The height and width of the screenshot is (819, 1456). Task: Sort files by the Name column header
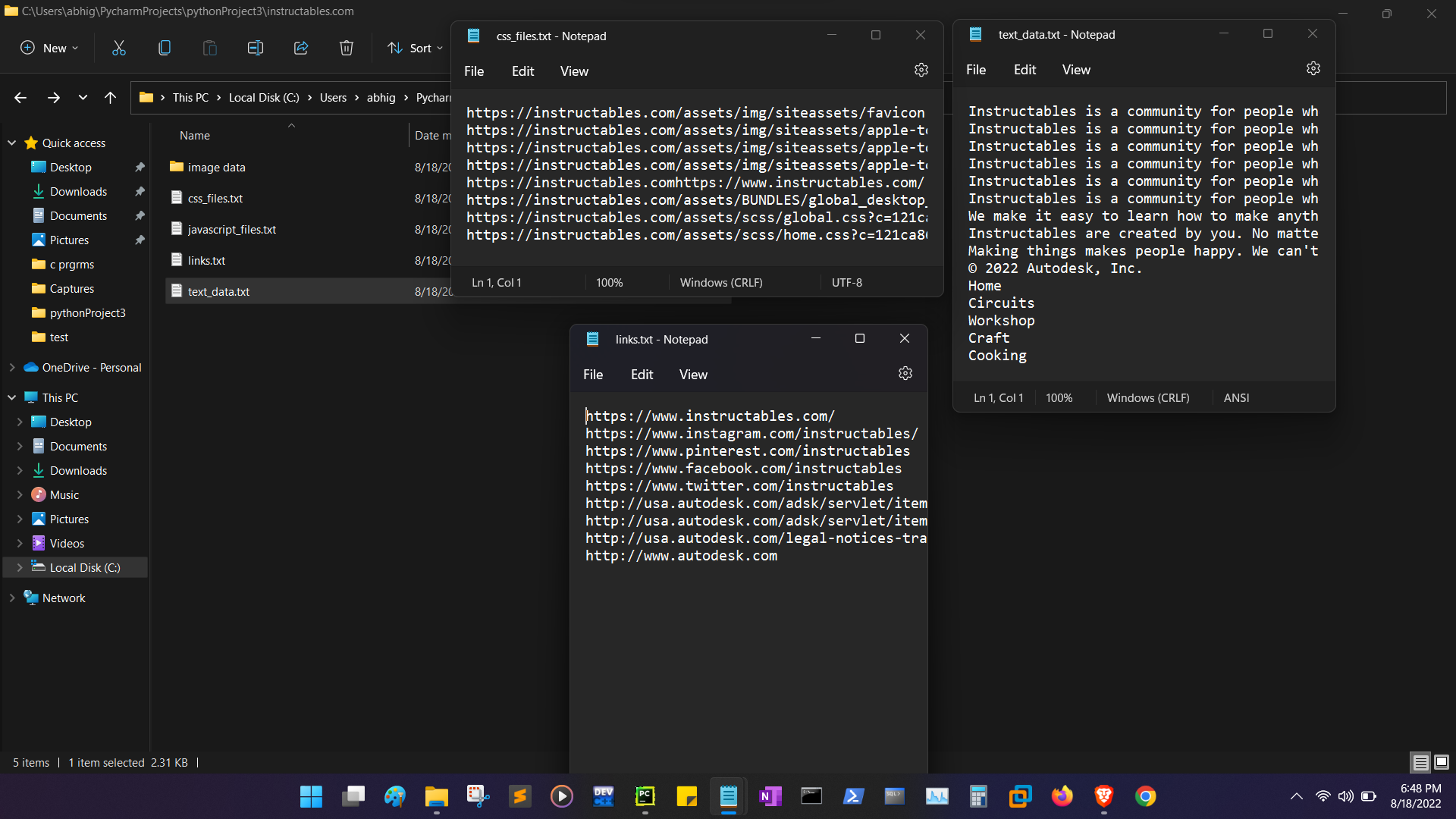[x=195, y=135]
